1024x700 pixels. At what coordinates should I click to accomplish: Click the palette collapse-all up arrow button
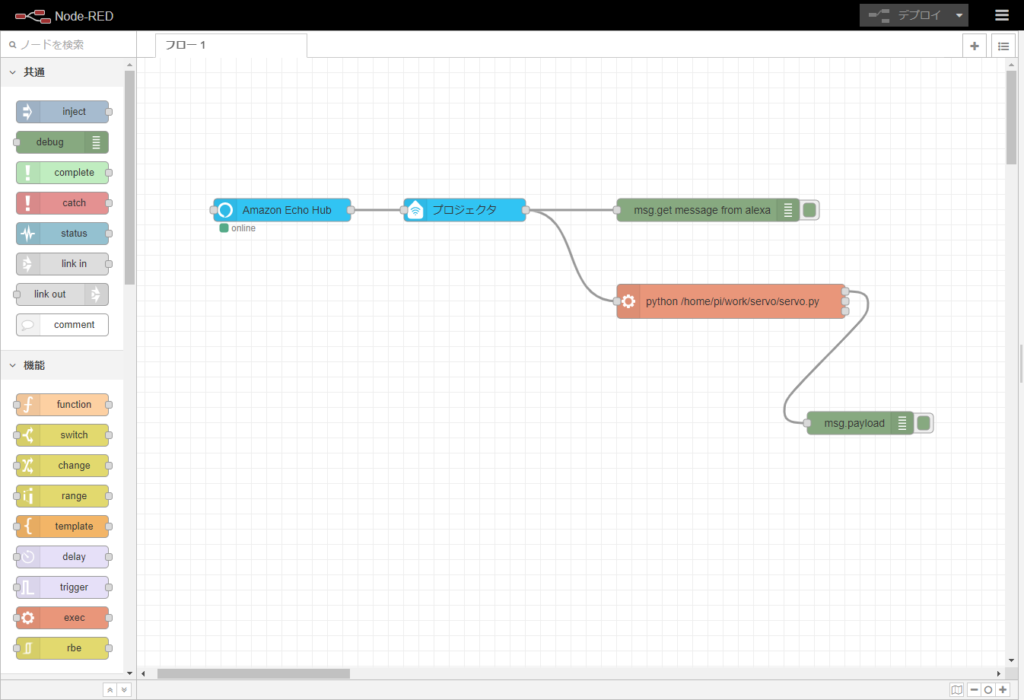110,689
